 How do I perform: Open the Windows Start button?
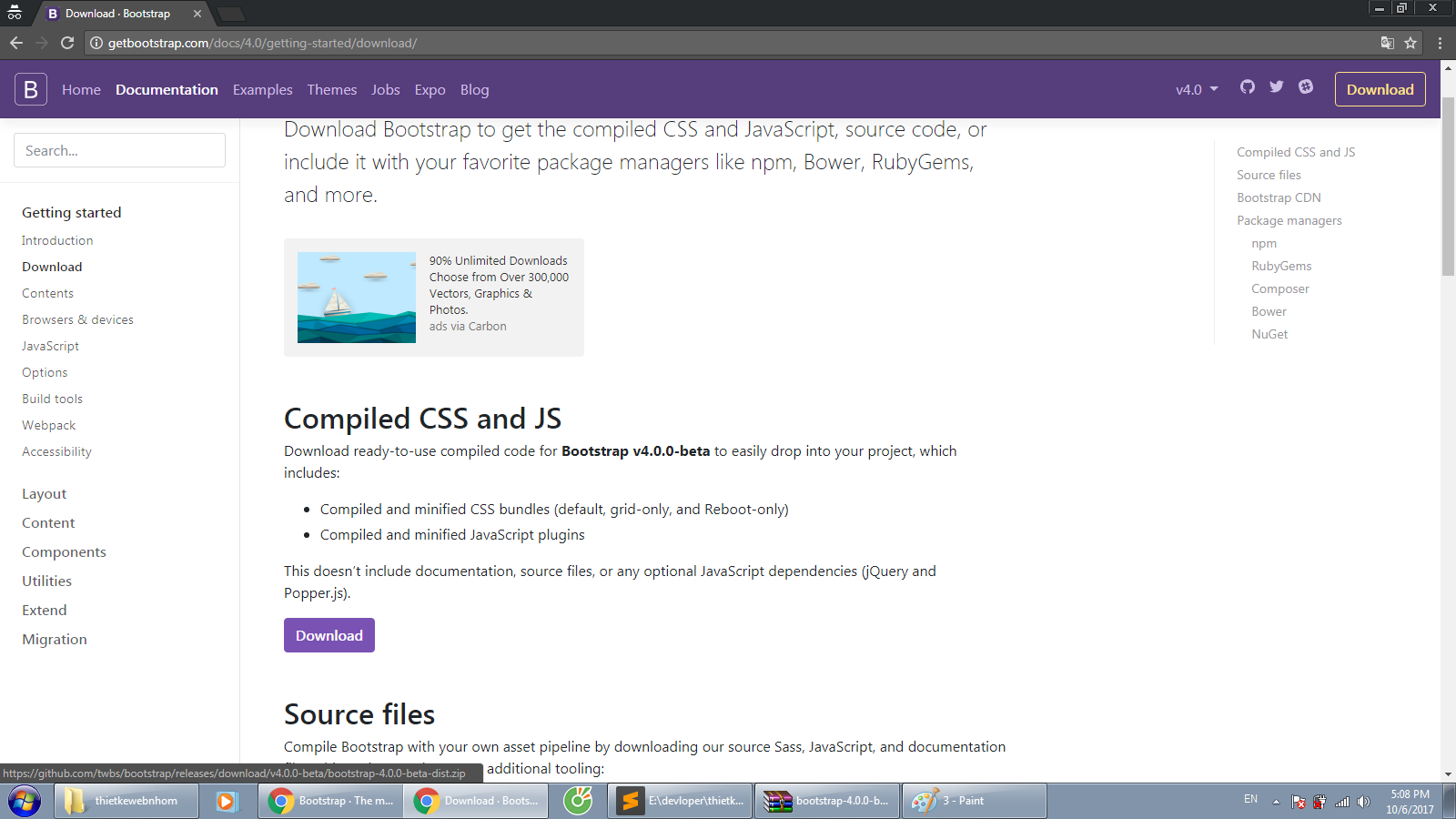click(25, 801)
